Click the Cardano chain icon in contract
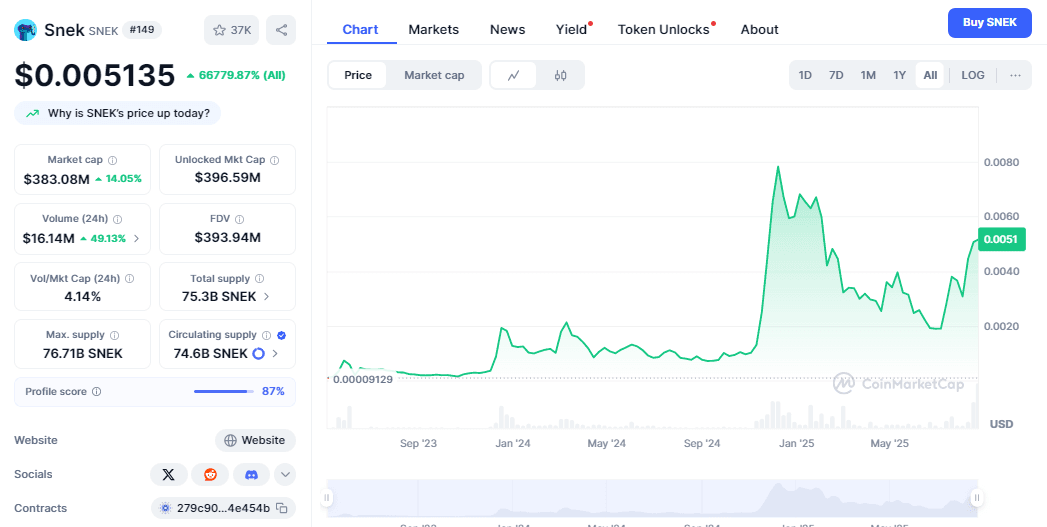Screen dimensions: 1047x527 click(166, 508)
